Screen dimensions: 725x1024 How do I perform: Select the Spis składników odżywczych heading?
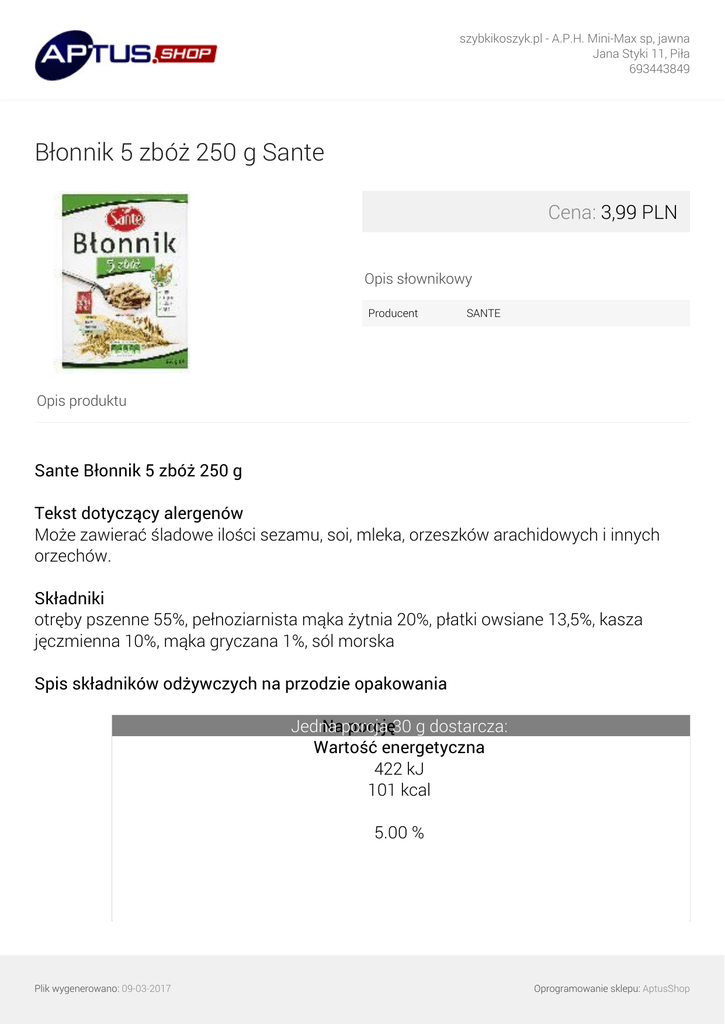point(240,684)
